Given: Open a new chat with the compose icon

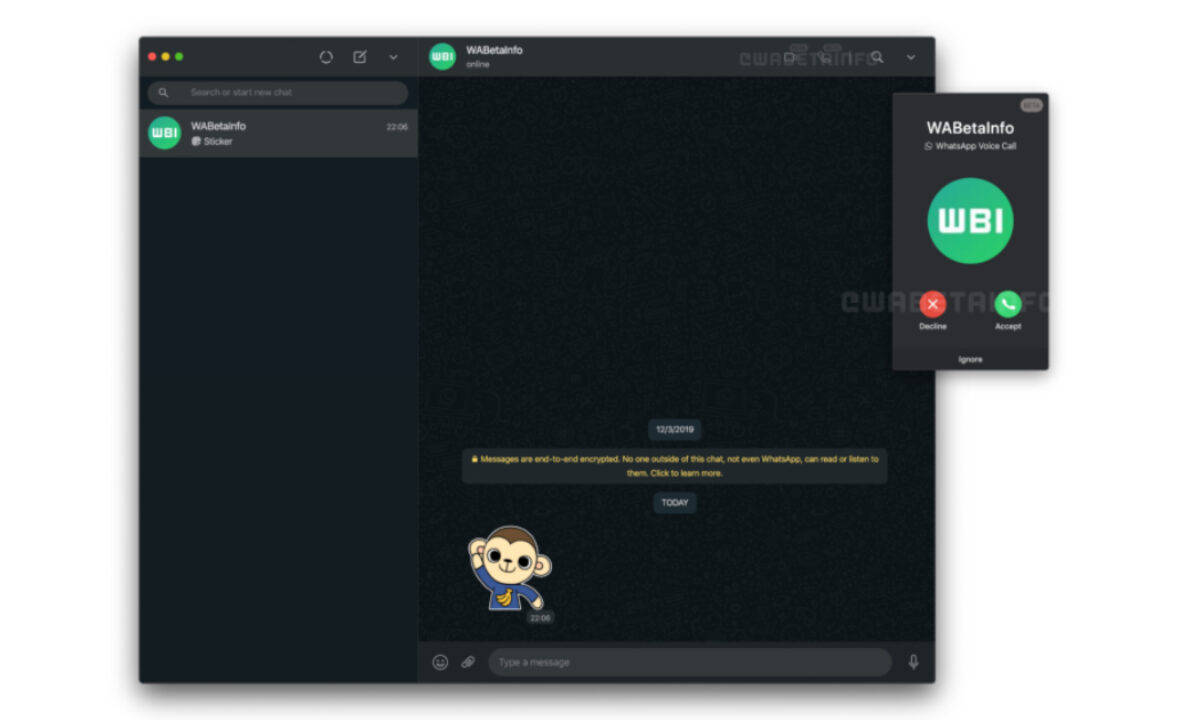Looking at the screenshot, I should pos(359,57).
